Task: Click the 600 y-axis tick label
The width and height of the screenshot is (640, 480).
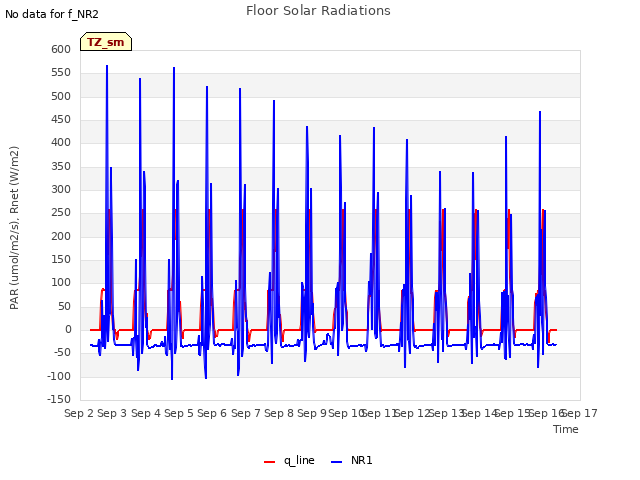Action: coord(61,49)
